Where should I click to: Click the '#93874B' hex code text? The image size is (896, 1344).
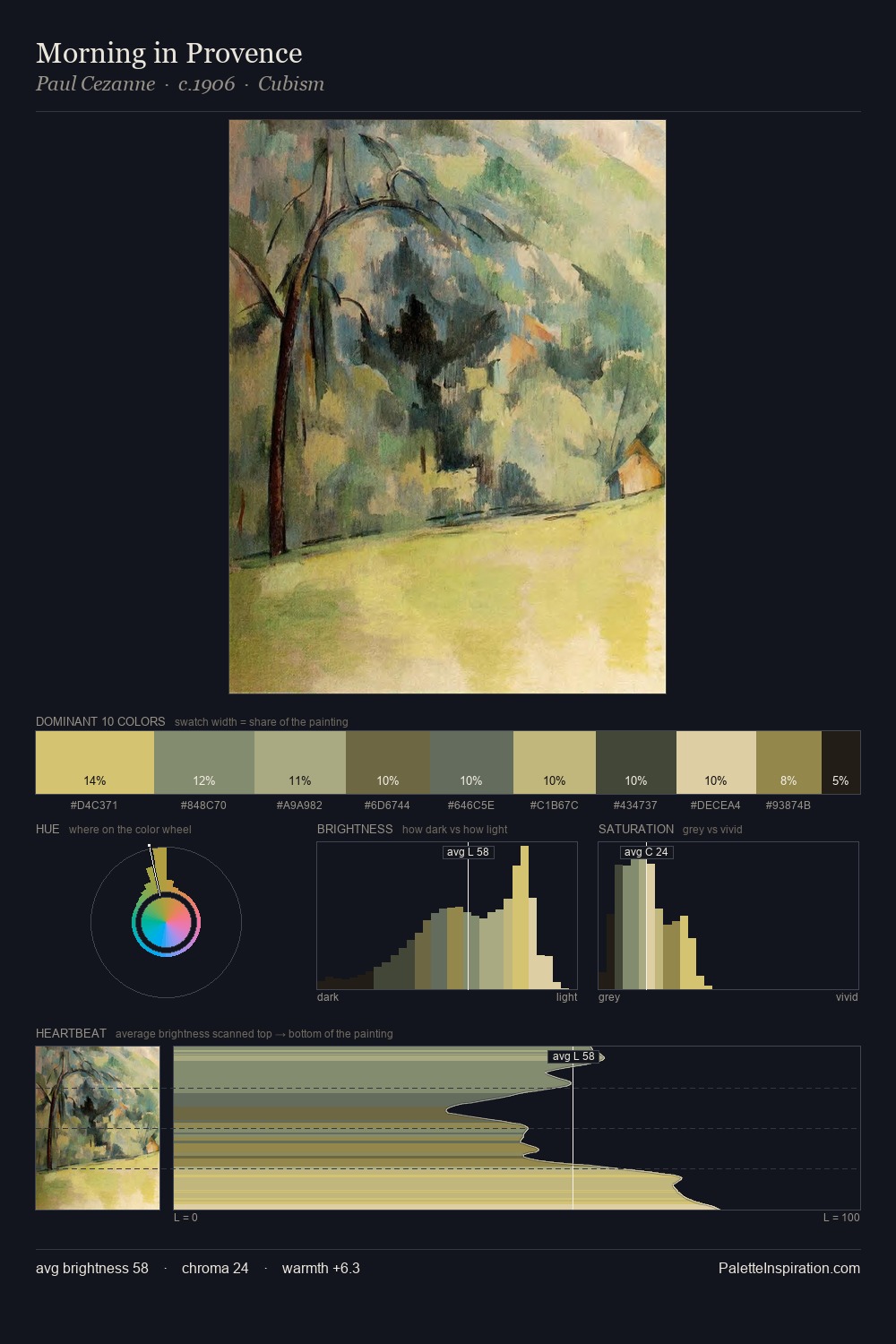click(788, 806)
